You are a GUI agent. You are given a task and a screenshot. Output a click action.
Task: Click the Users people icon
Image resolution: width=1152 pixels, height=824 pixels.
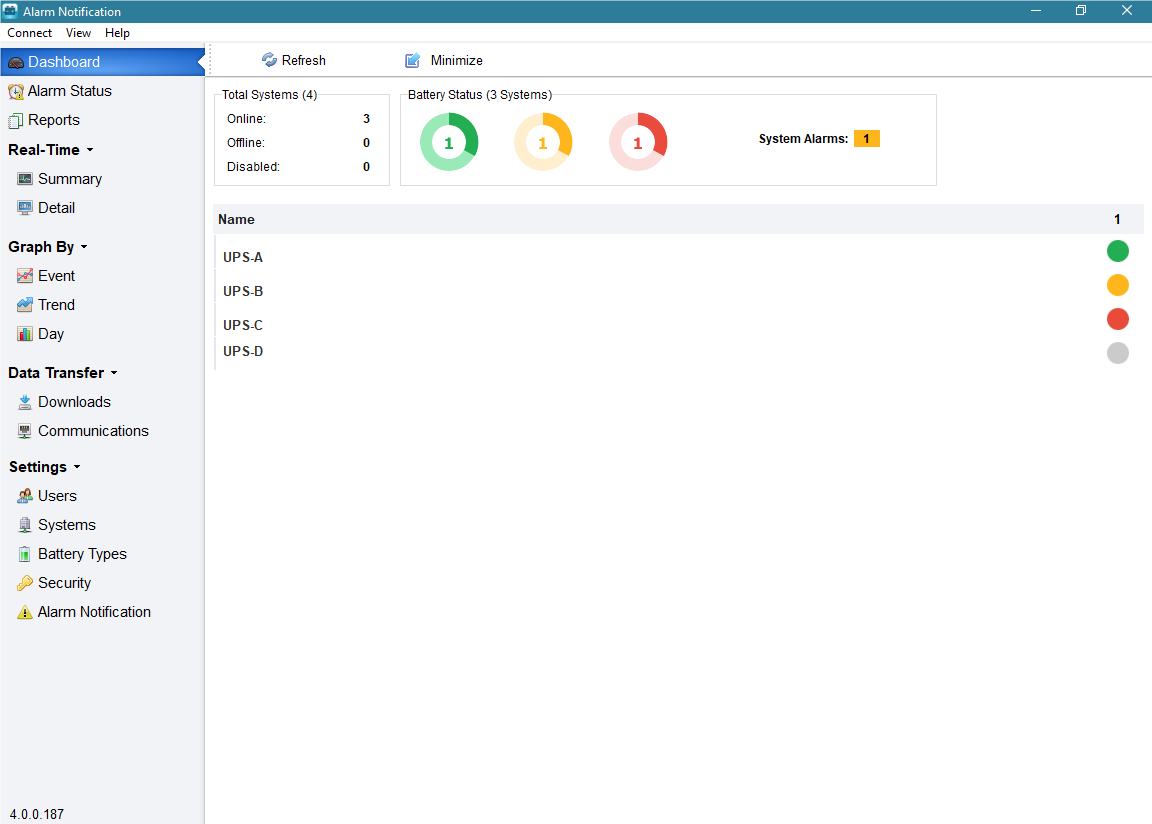(x=25, y=496)
